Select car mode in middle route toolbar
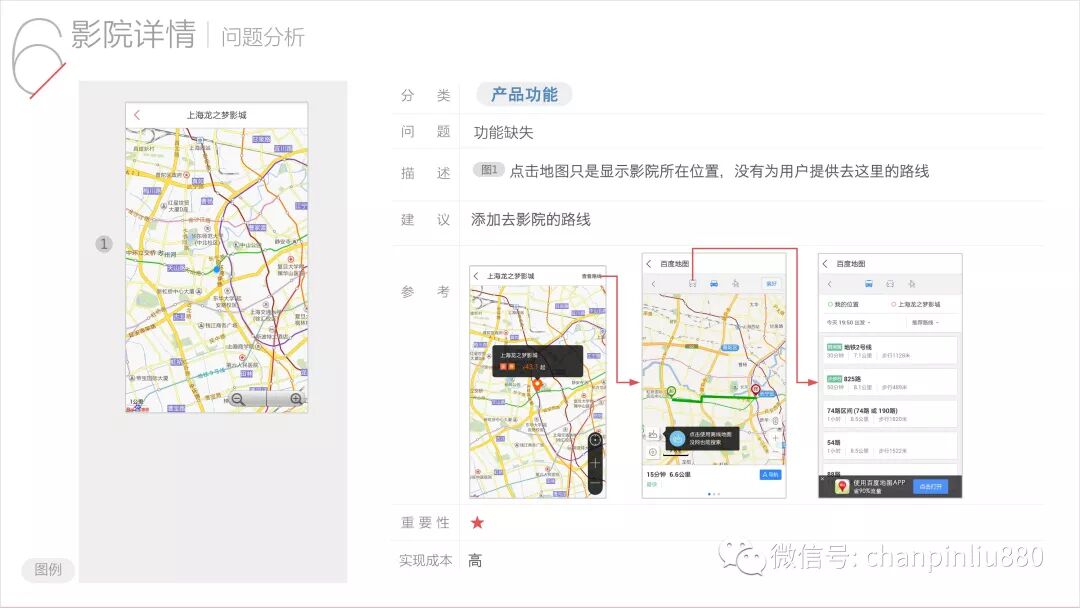The image size is (1080, 608). tap(714, 284)
